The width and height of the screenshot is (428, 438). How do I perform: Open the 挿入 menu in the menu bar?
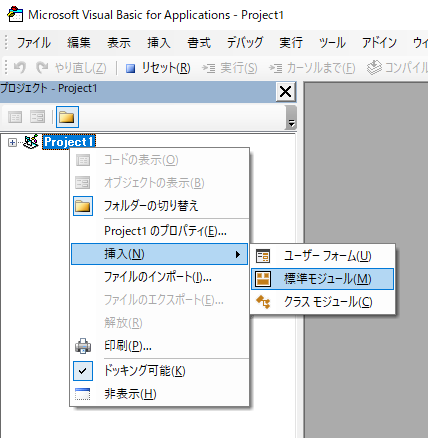point(159,43)
